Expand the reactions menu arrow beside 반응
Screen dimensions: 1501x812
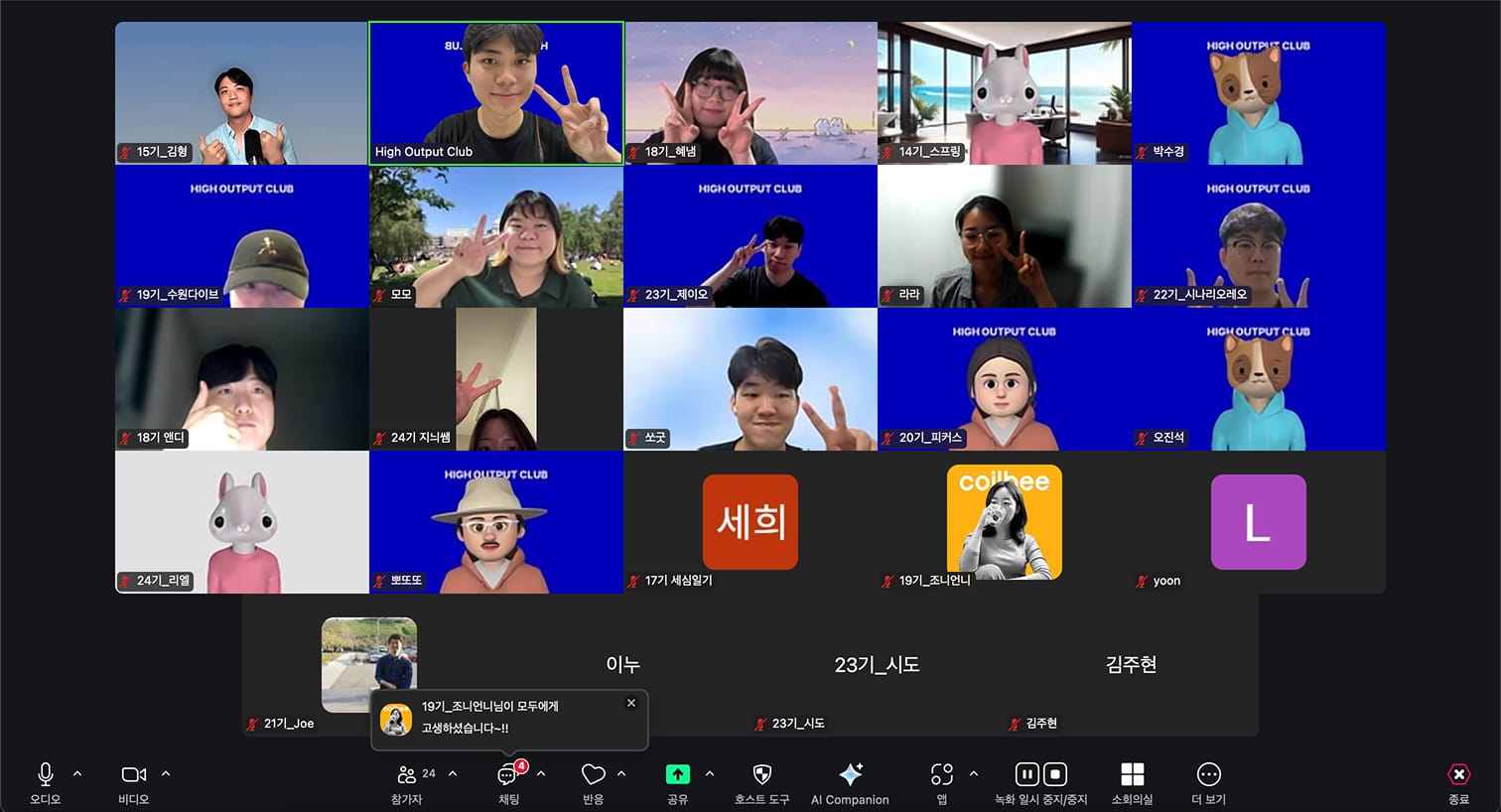[621, 773]
